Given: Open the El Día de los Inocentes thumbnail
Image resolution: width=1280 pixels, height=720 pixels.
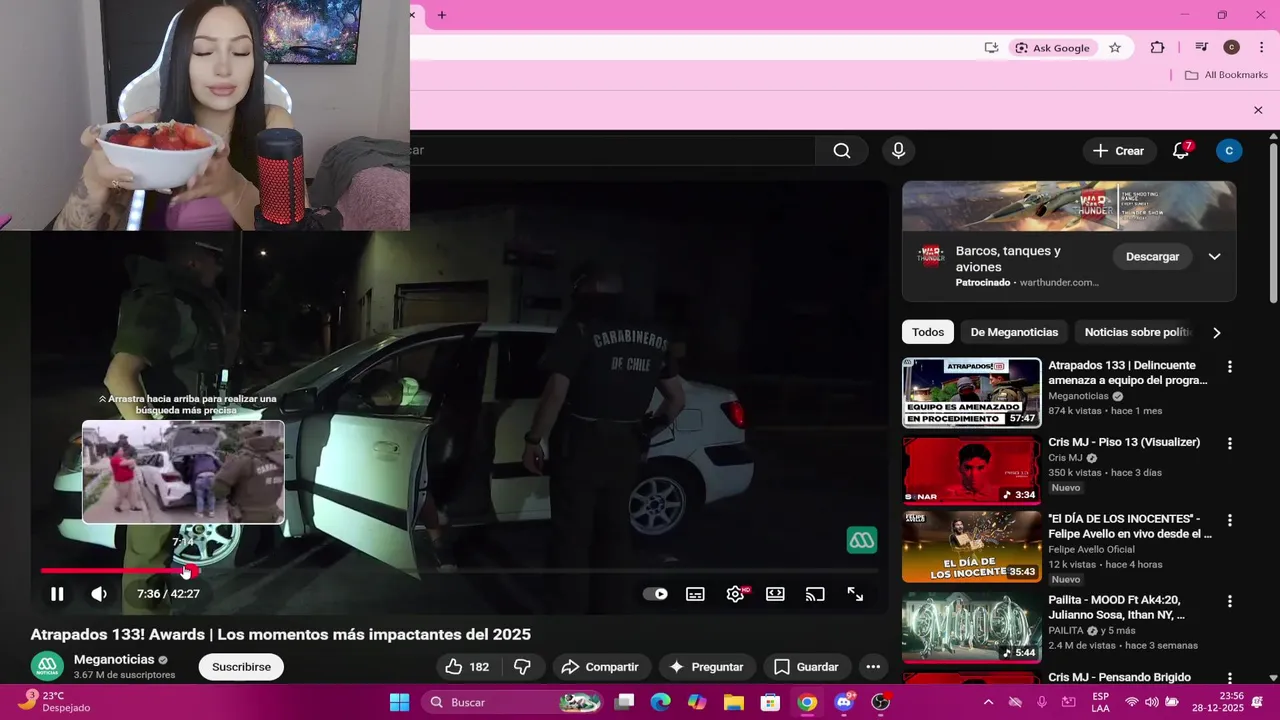Looking at the screenshot, I should tap(972, 546).
